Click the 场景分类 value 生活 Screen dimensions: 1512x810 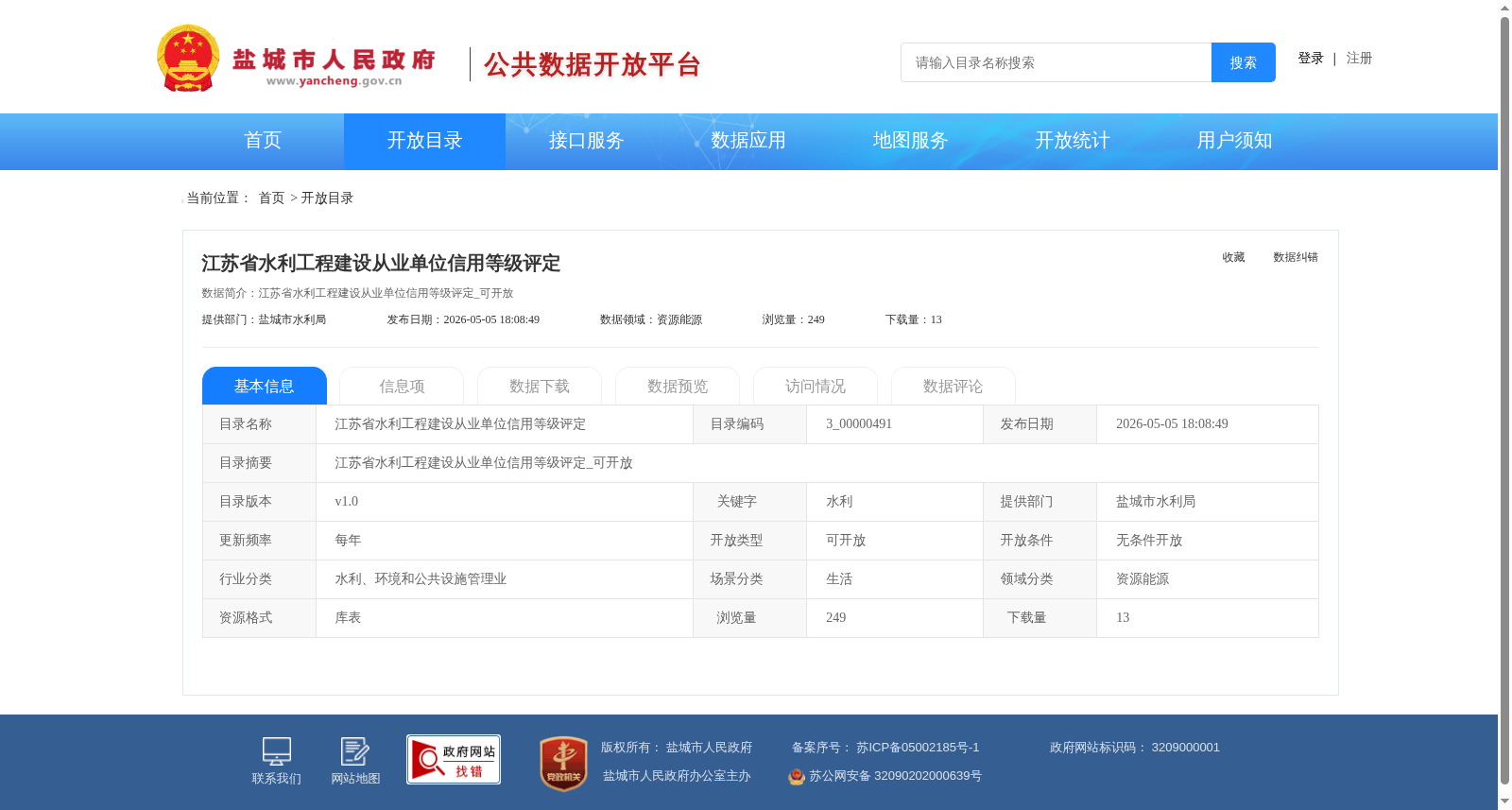(x=839, y=579)
